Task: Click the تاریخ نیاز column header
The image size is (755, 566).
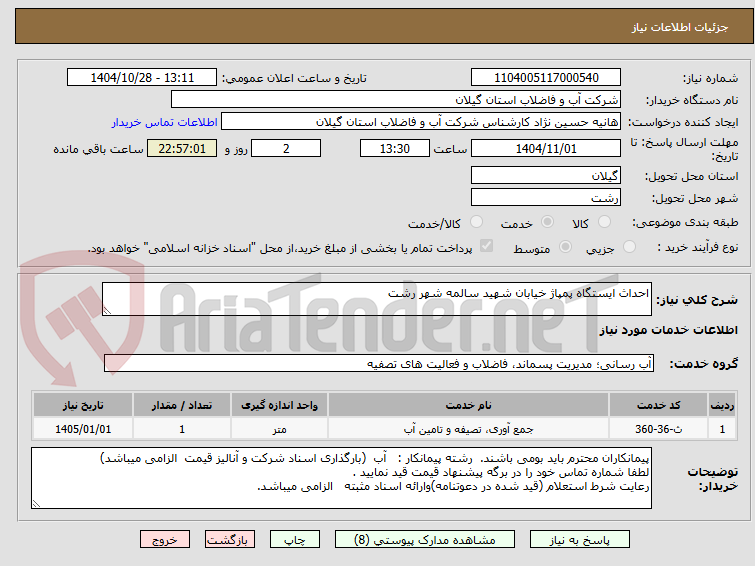Action: [x=83, y=405]
